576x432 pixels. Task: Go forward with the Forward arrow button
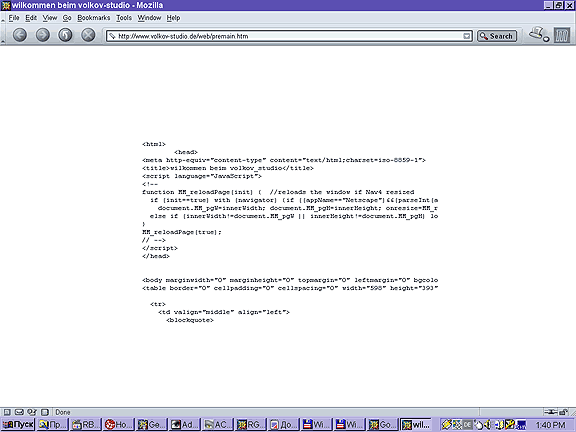tap(43, 35)
